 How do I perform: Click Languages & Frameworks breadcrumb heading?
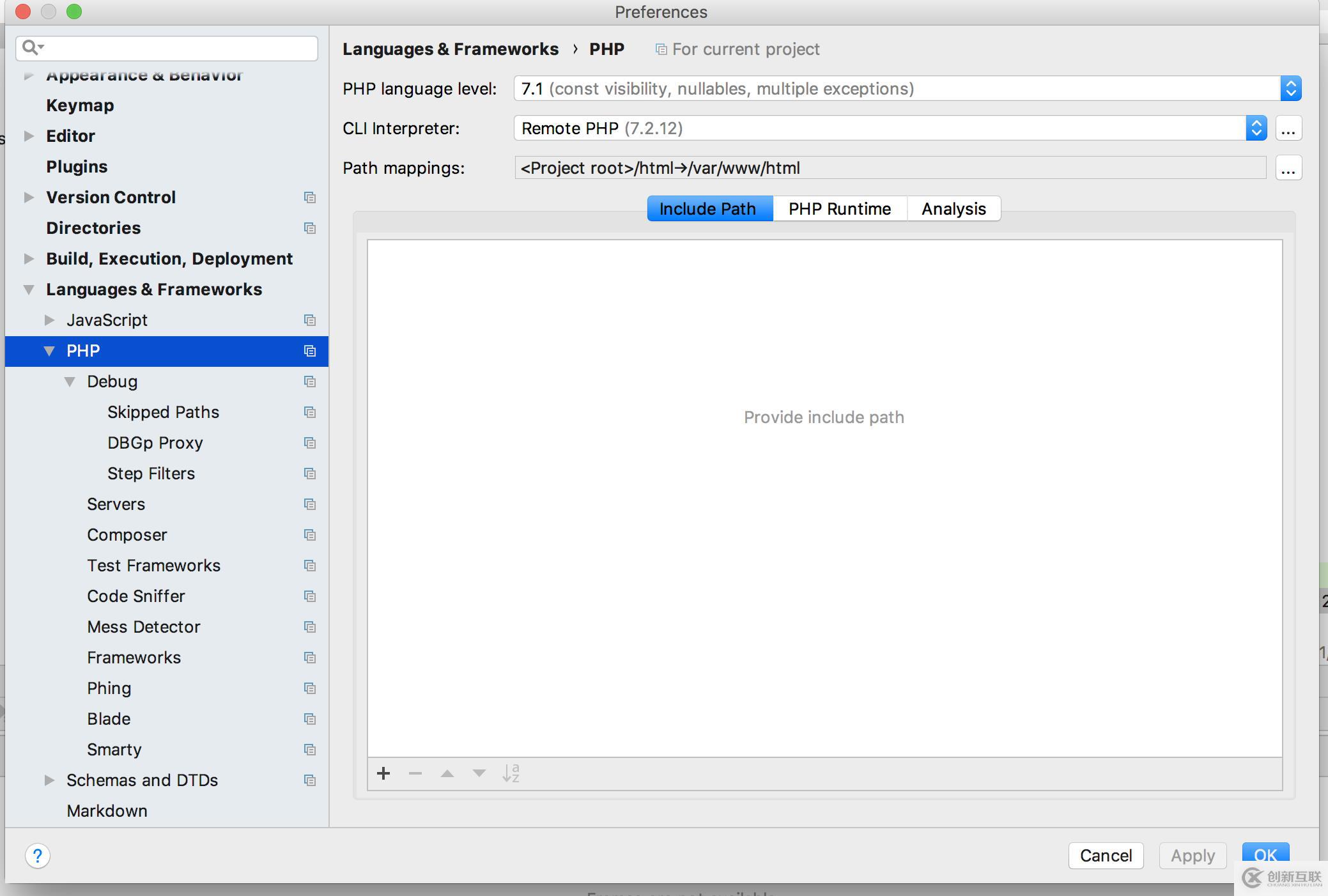[x=451, y=49]
